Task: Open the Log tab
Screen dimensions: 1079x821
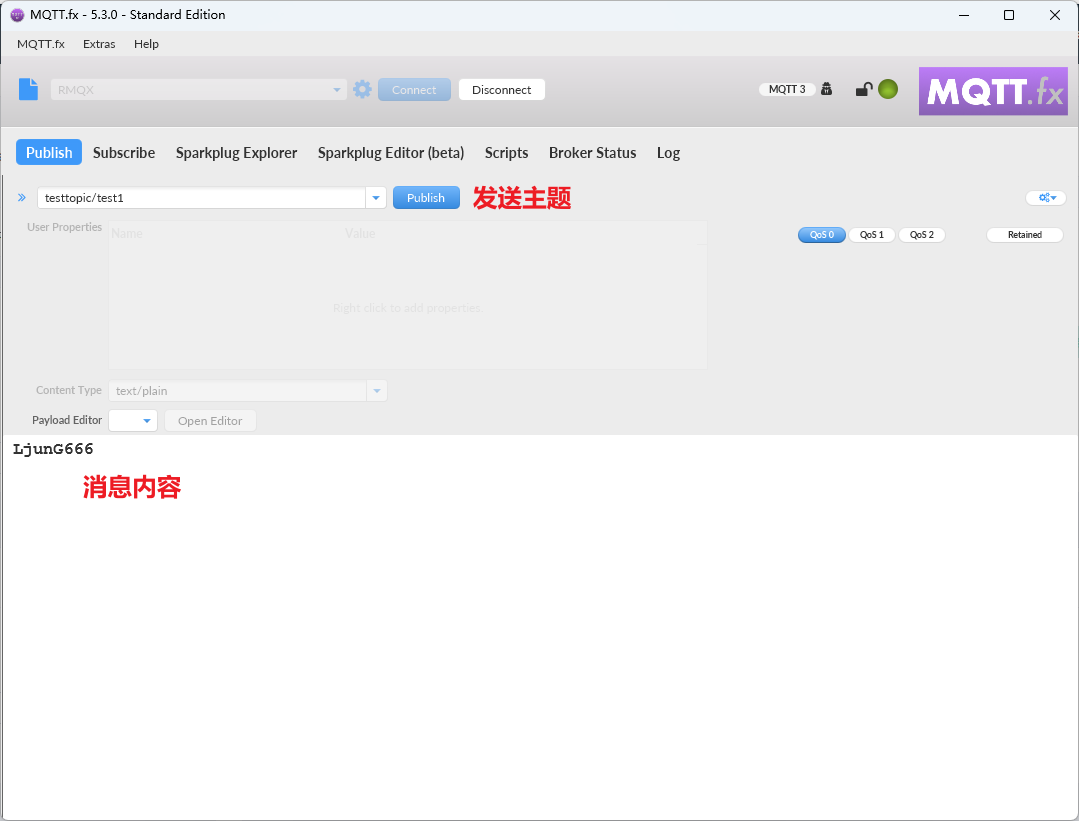Action: point(668,153)
